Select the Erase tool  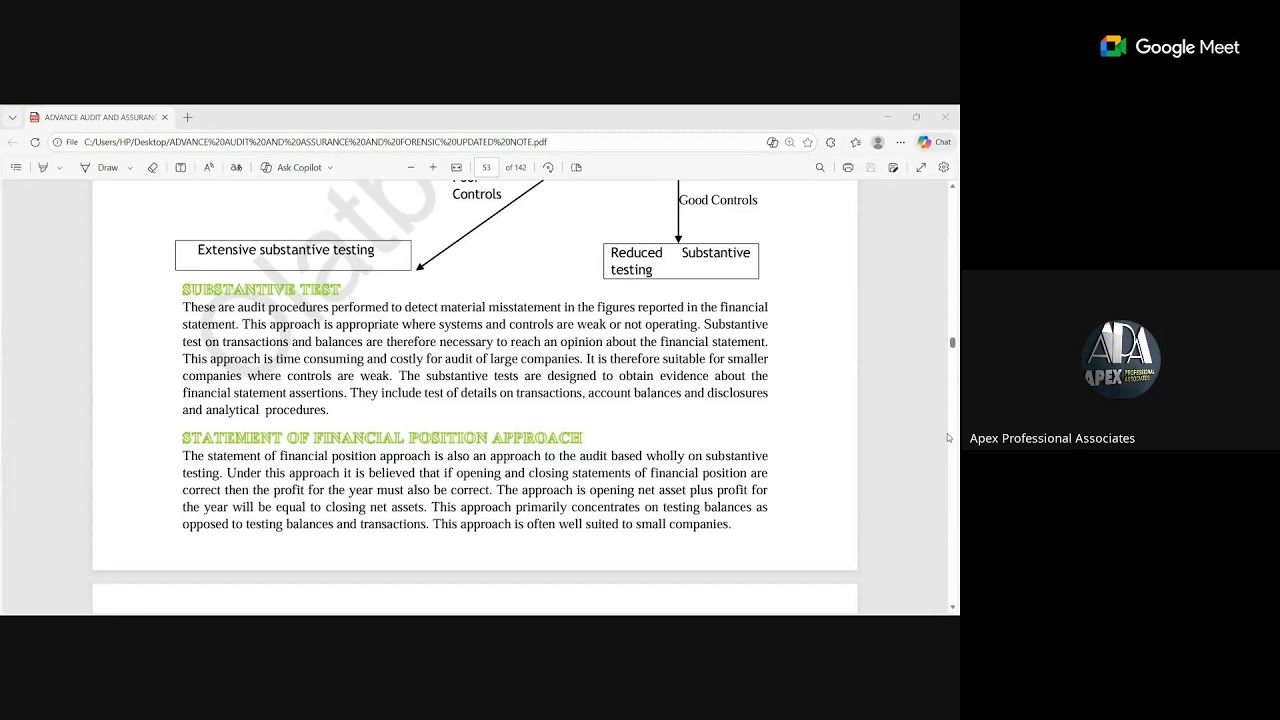(x=153, y=167)
